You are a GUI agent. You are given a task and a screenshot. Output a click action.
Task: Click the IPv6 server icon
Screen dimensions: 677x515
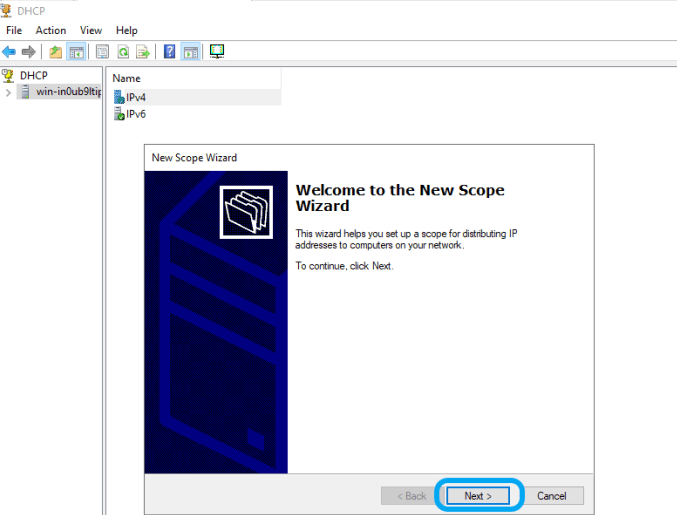click(x=119, y=114)
